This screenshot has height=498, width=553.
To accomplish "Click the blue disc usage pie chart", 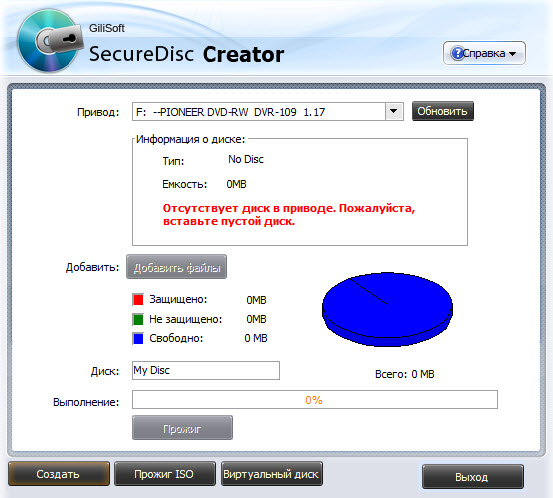I will [x=387, y=309].
